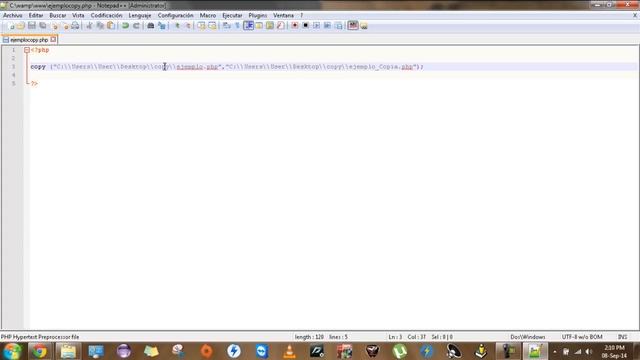Toggle word wrap in the toolbar
This screenshot has height=360, width=640.
227,26
